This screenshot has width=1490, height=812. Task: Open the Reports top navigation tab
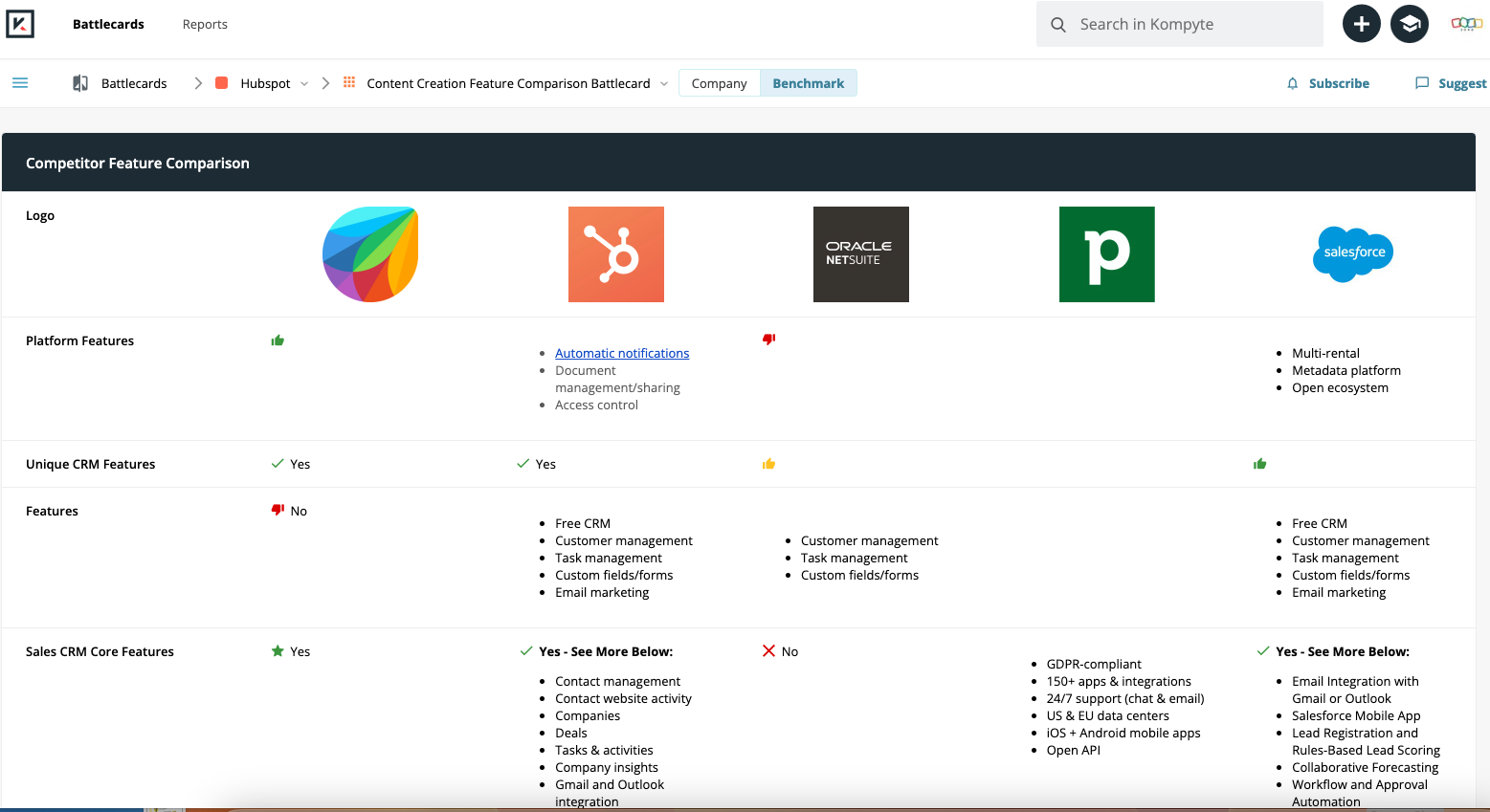205,24
